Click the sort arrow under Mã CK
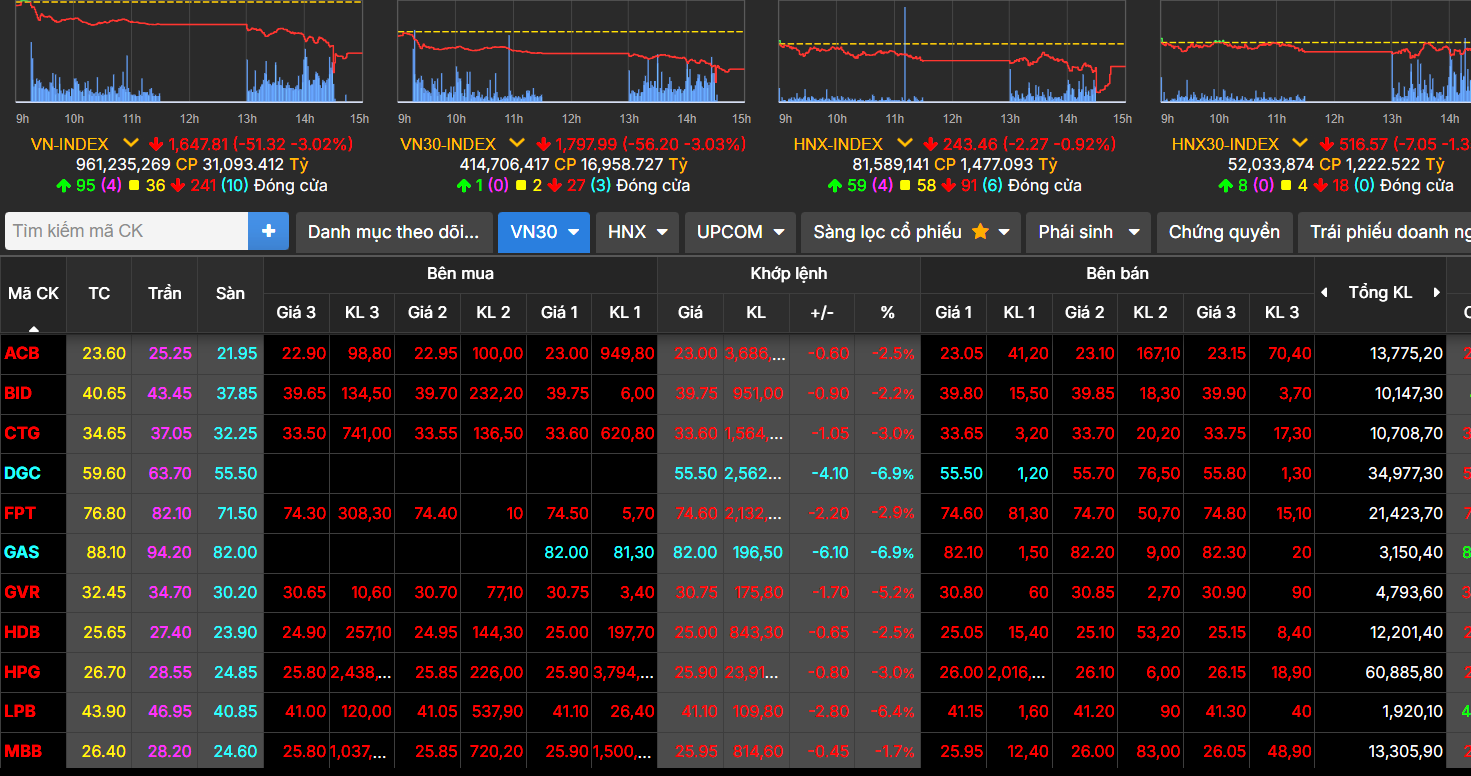The height and width of the screenshot is (776, 1471). (33, 327)
